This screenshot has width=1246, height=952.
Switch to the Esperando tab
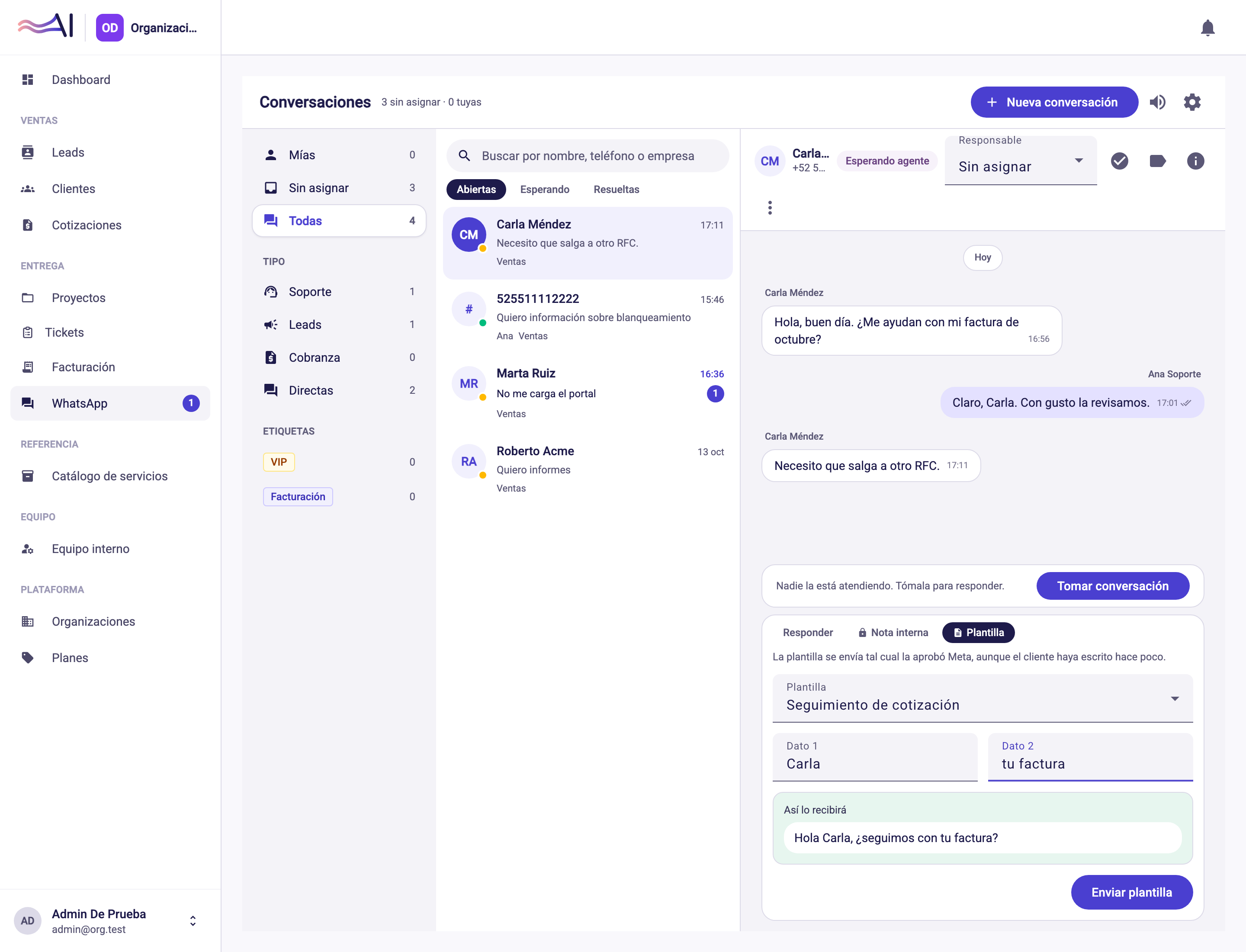click(545, 189)
